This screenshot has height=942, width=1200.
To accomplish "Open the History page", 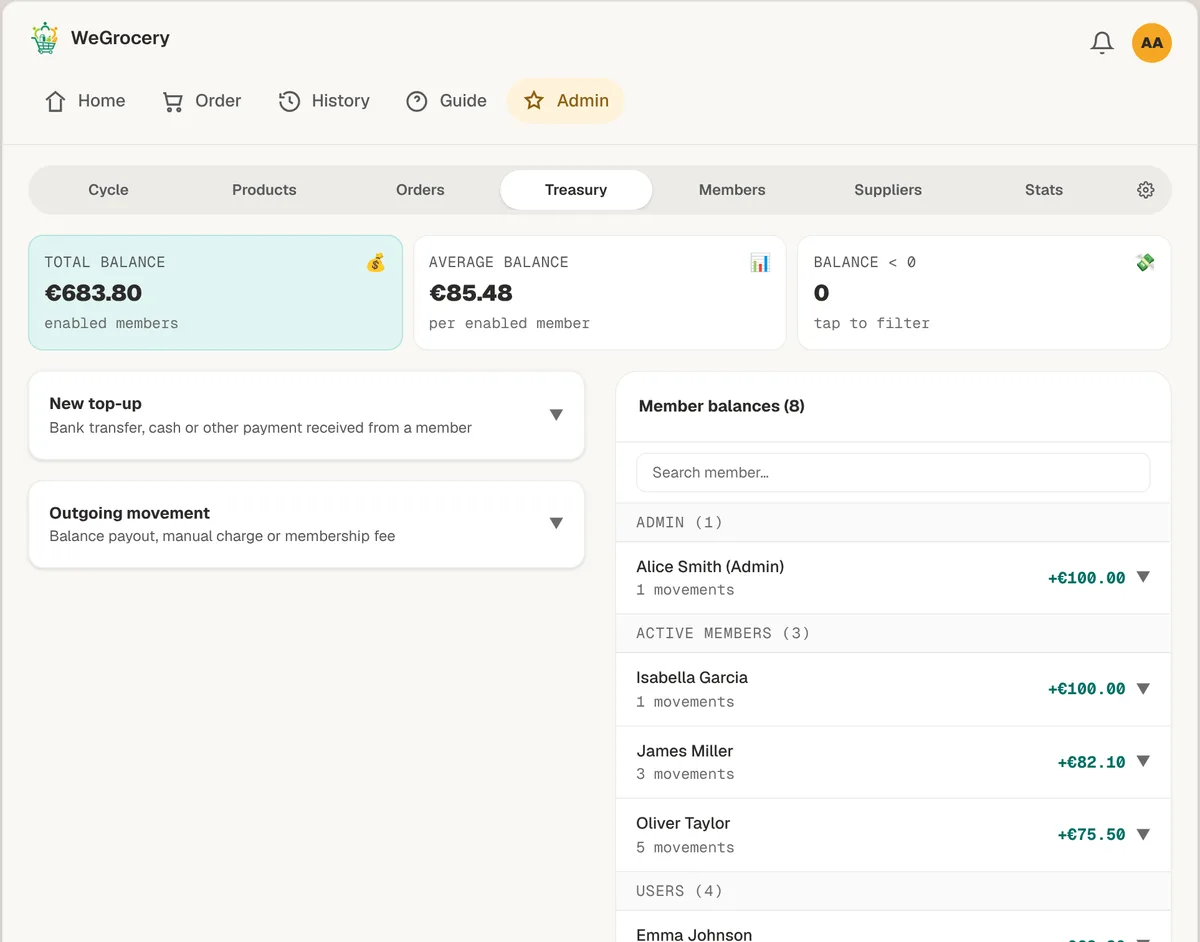I will tap(324, 101).
